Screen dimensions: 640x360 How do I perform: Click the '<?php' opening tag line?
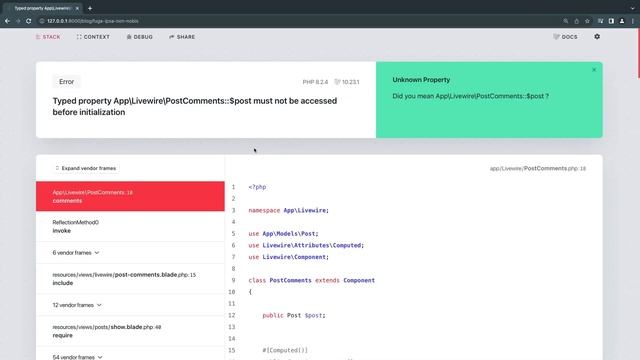click(x=257, y=187)
